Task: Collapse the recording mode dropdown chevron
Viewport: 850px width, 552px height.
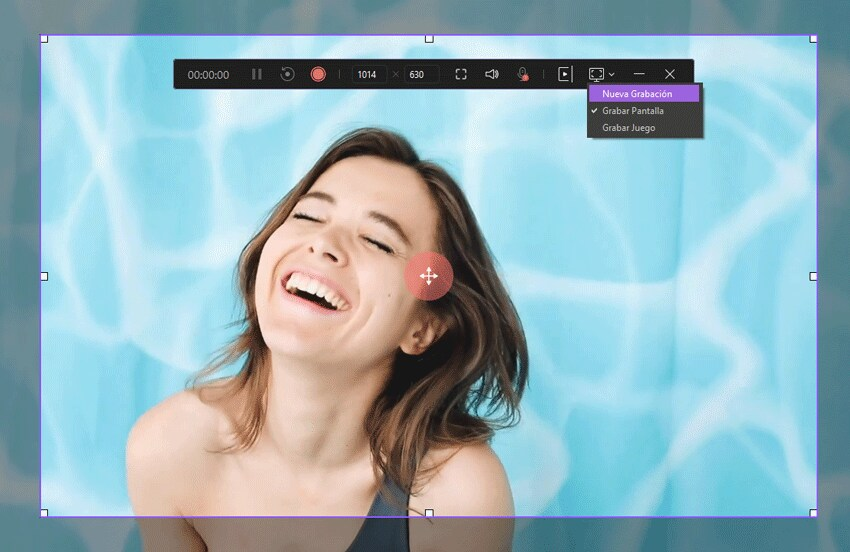Action: [x=611, y=75]
